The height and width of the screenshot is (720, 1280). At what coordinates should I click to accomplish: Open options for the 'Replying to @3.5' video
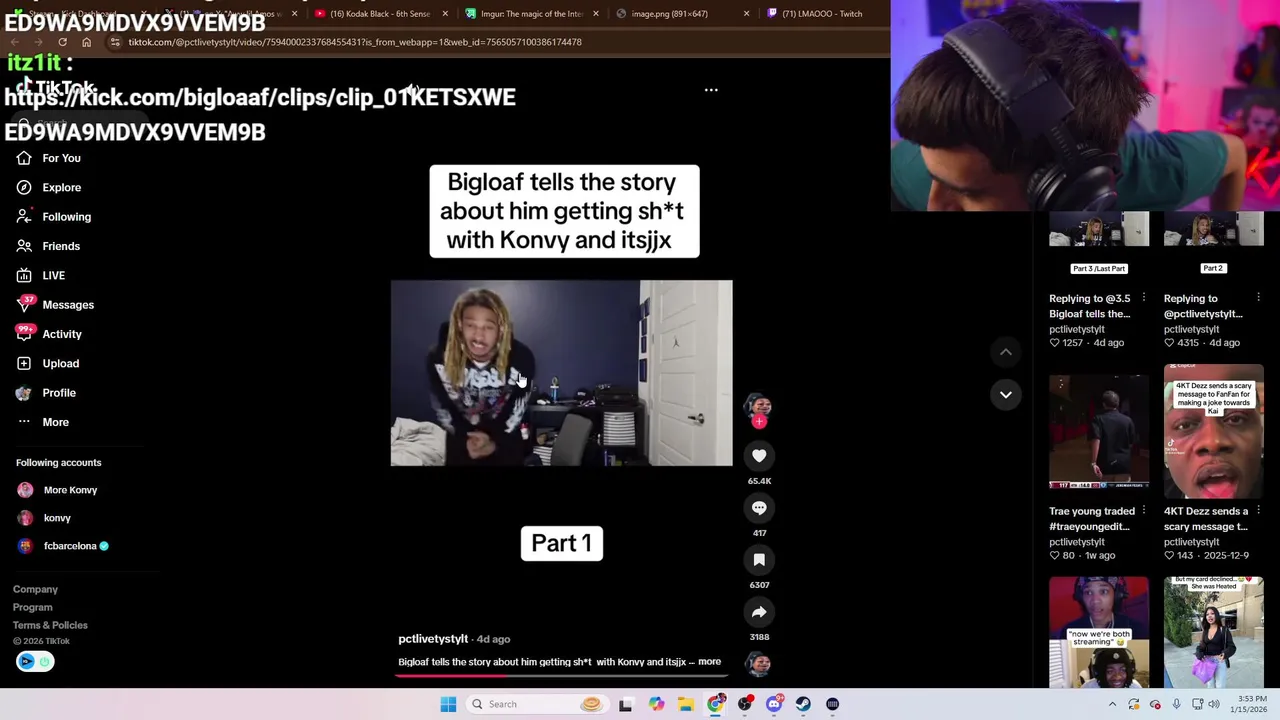1143,298
